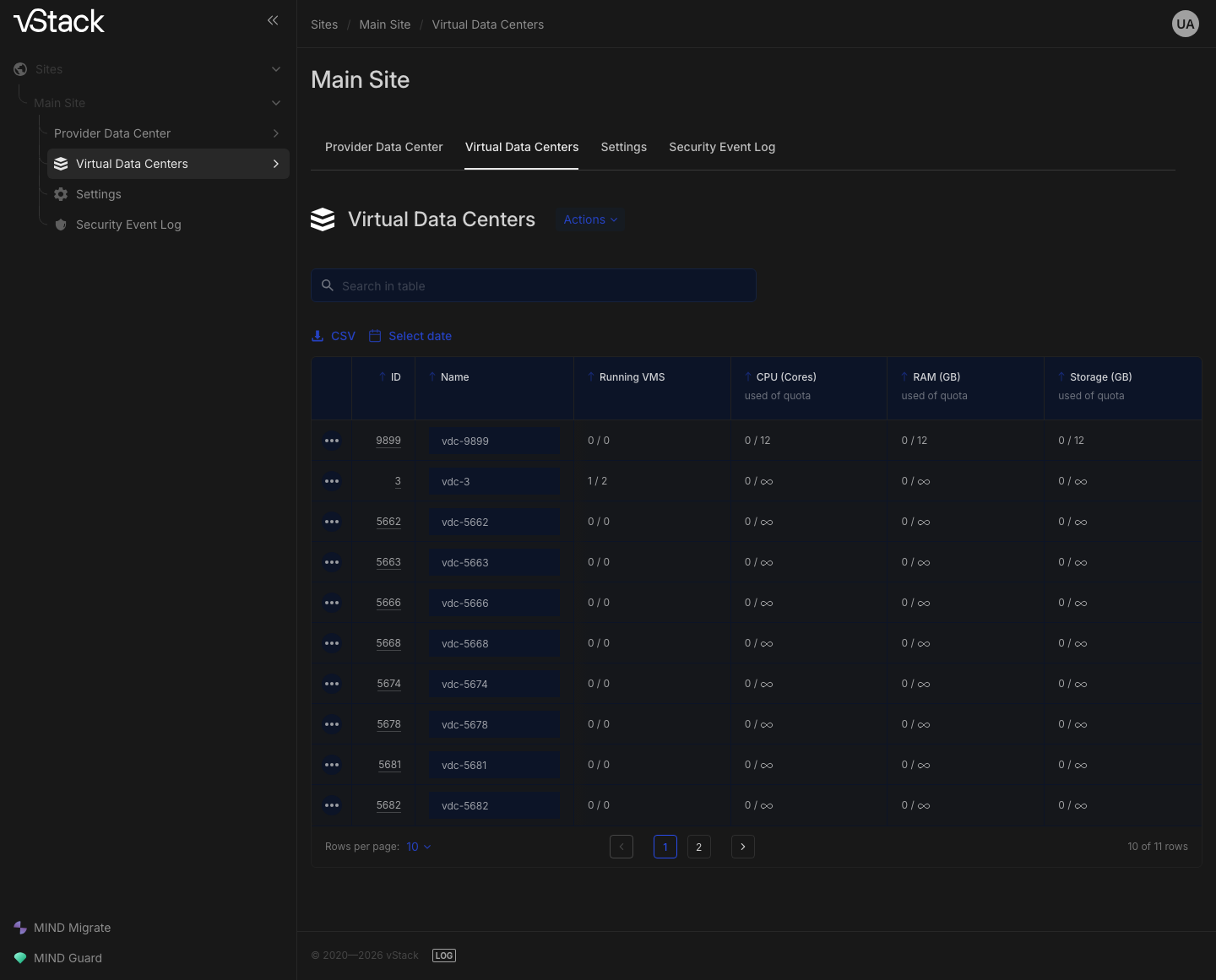The width and height of the screenshot is (1216, 980).
Task: Open Settings in the sidebar tree
Action: (99, 194)
